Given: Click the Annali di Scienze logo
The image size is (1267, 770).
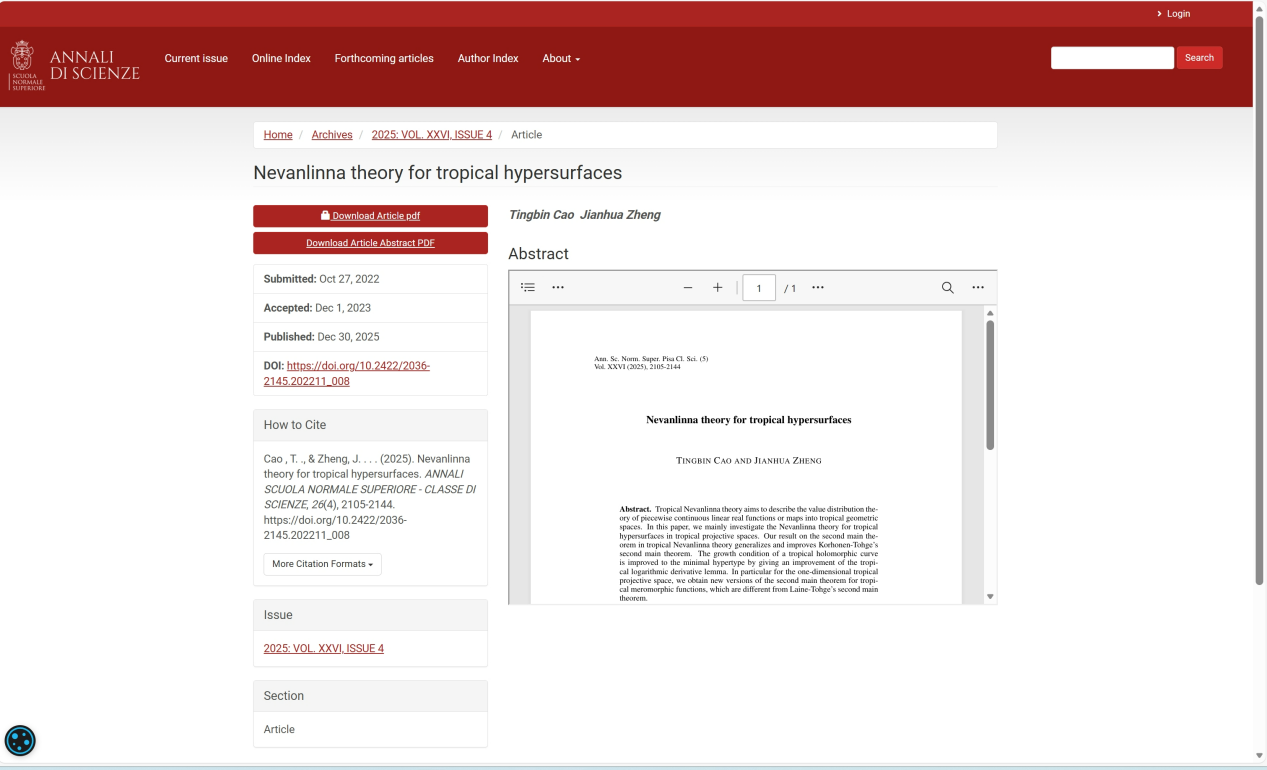Looking at the screenshot, I should click(75, 65).
